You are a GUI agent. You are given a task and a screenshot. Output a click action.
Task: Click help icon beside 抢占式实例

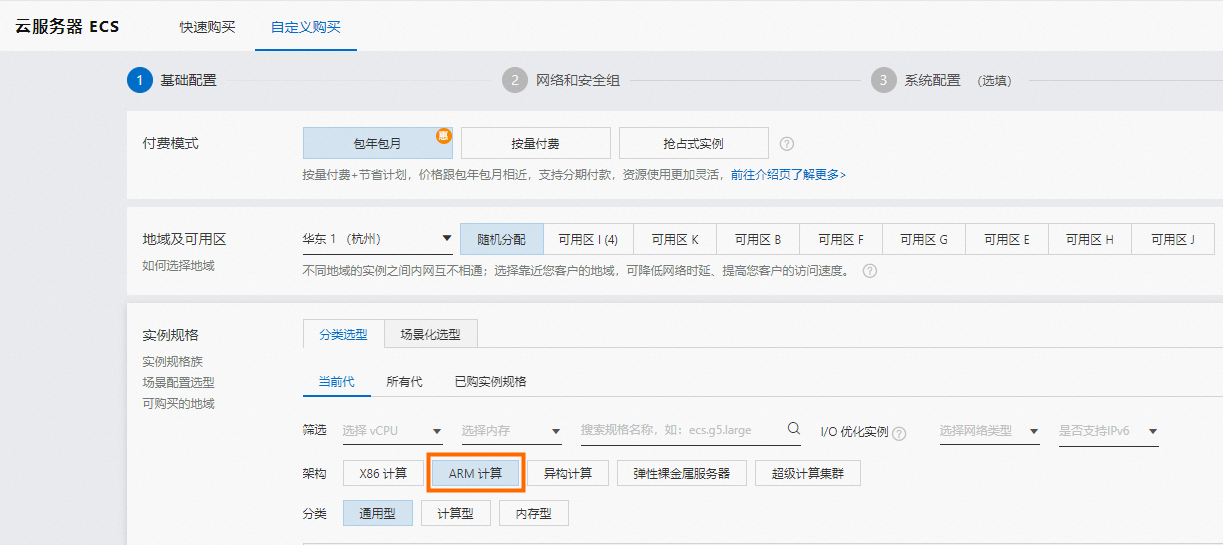(787, 144)
